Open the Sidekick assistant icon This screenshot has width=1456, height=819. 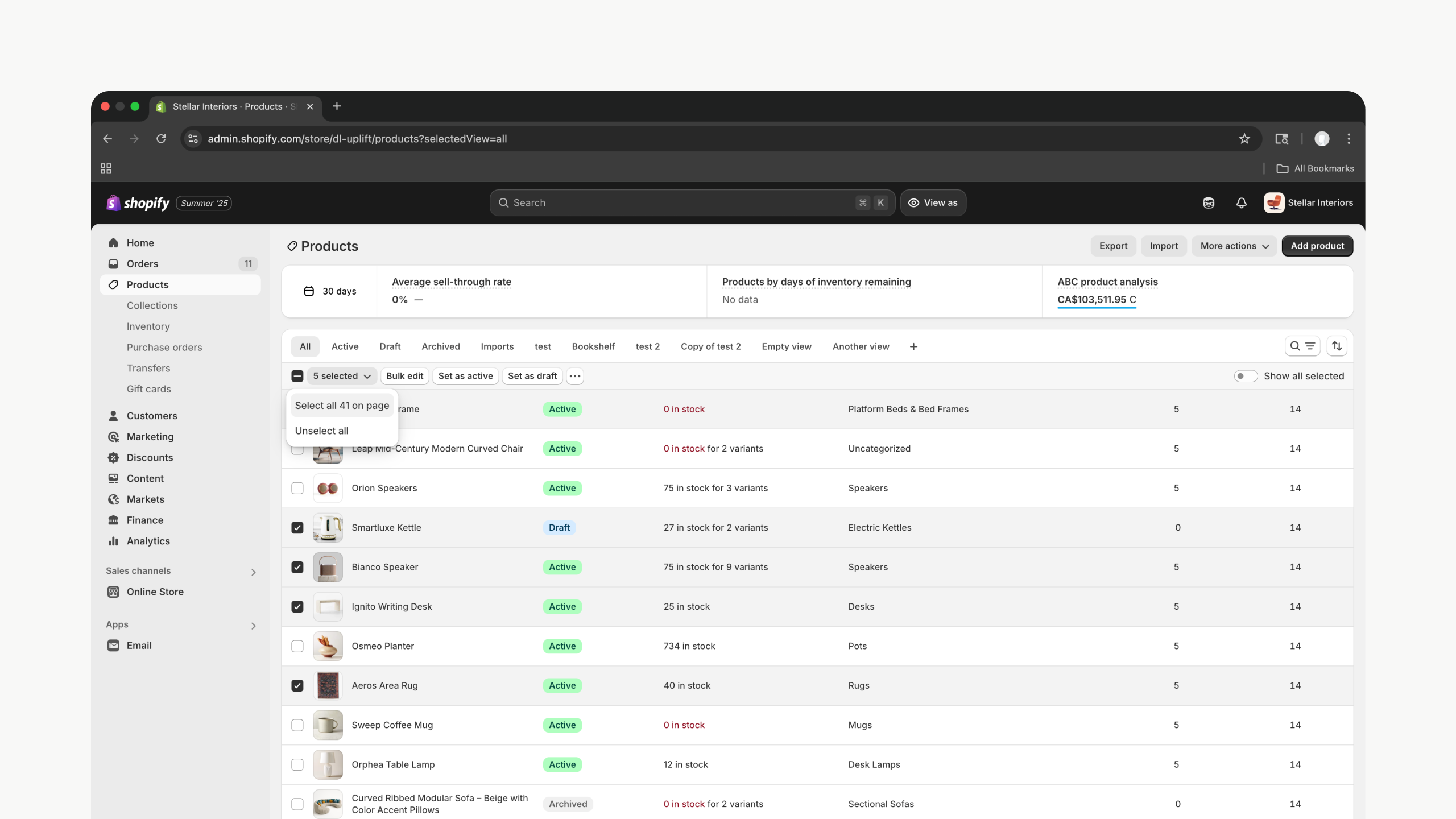[1209, 203]
